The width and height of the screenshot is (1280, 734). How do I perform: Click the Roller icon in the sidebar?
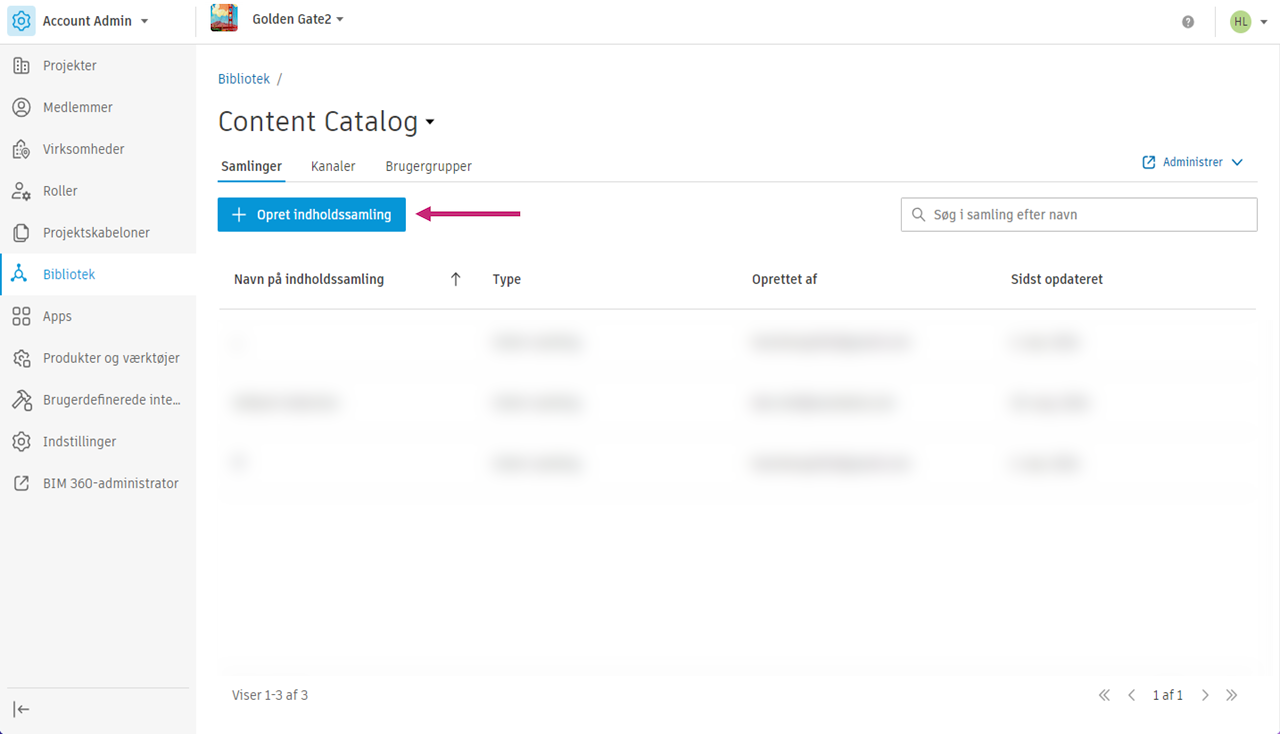click(21, 191)
